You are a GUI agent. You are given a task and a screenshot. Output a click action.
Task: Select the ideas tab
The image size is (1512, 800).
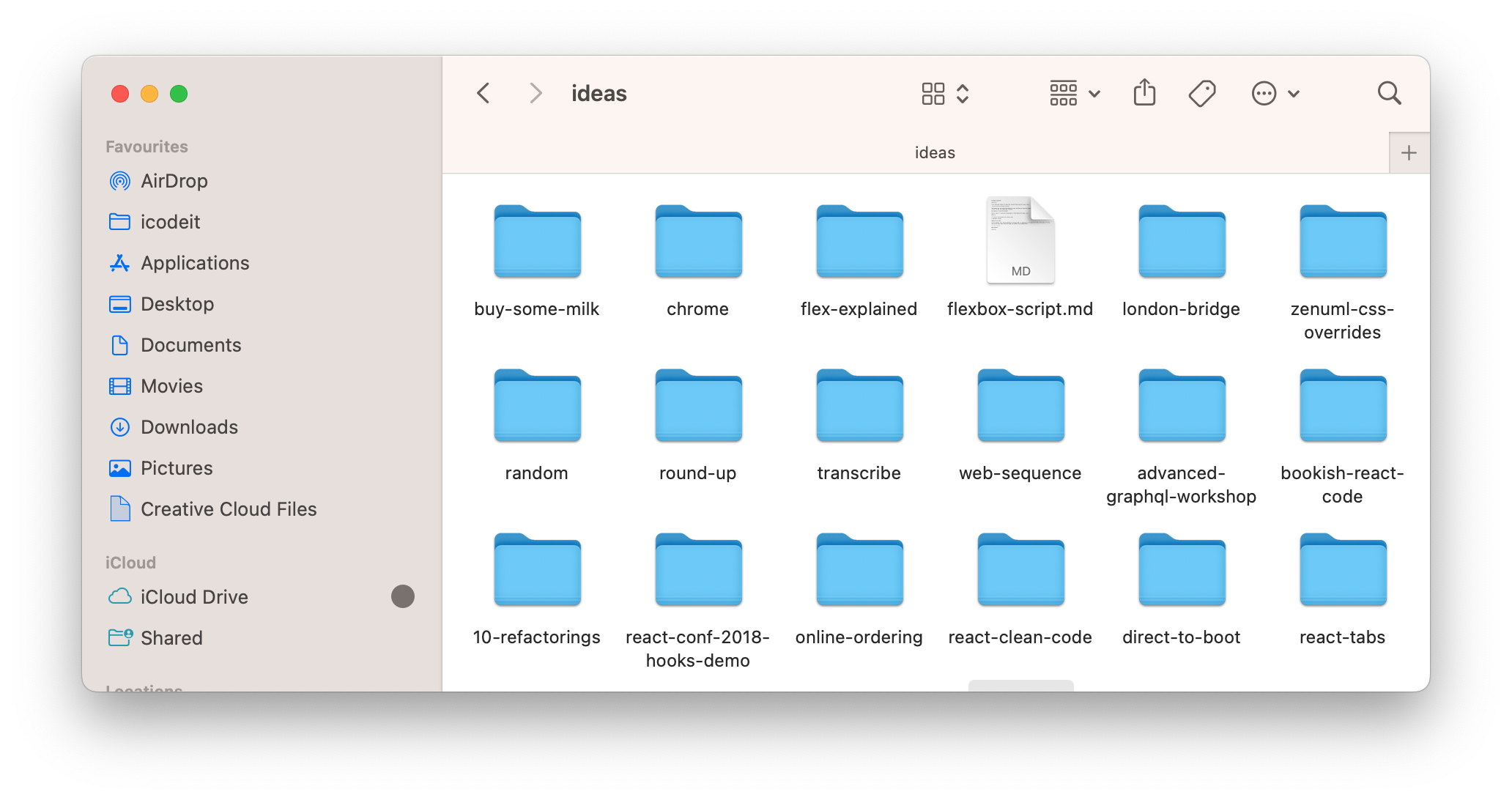point(935,152)
